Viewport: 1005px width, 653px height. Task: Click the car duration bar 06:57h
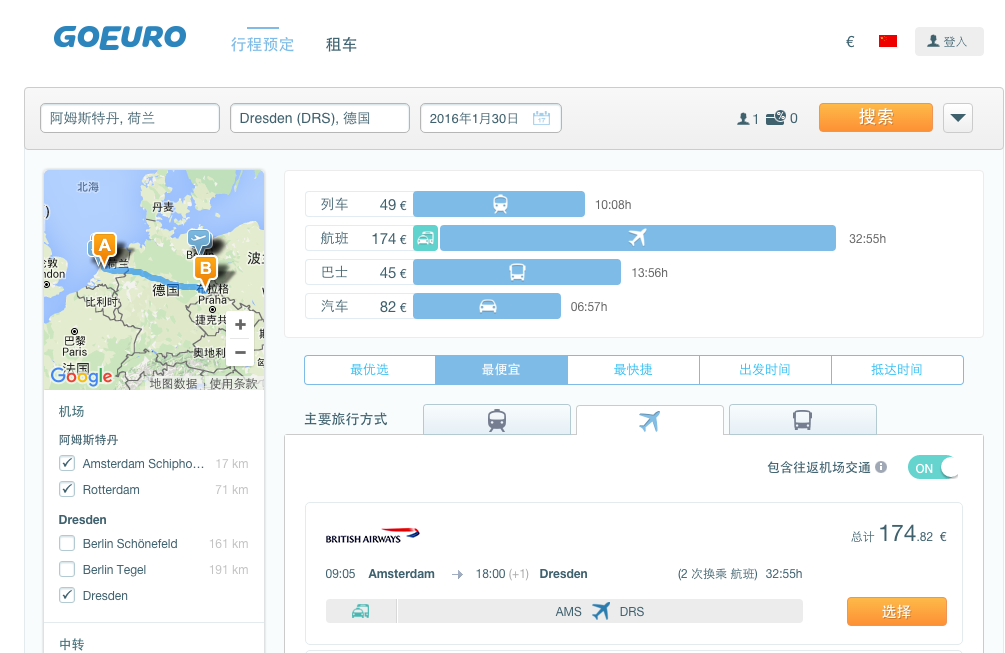[487, 306]
